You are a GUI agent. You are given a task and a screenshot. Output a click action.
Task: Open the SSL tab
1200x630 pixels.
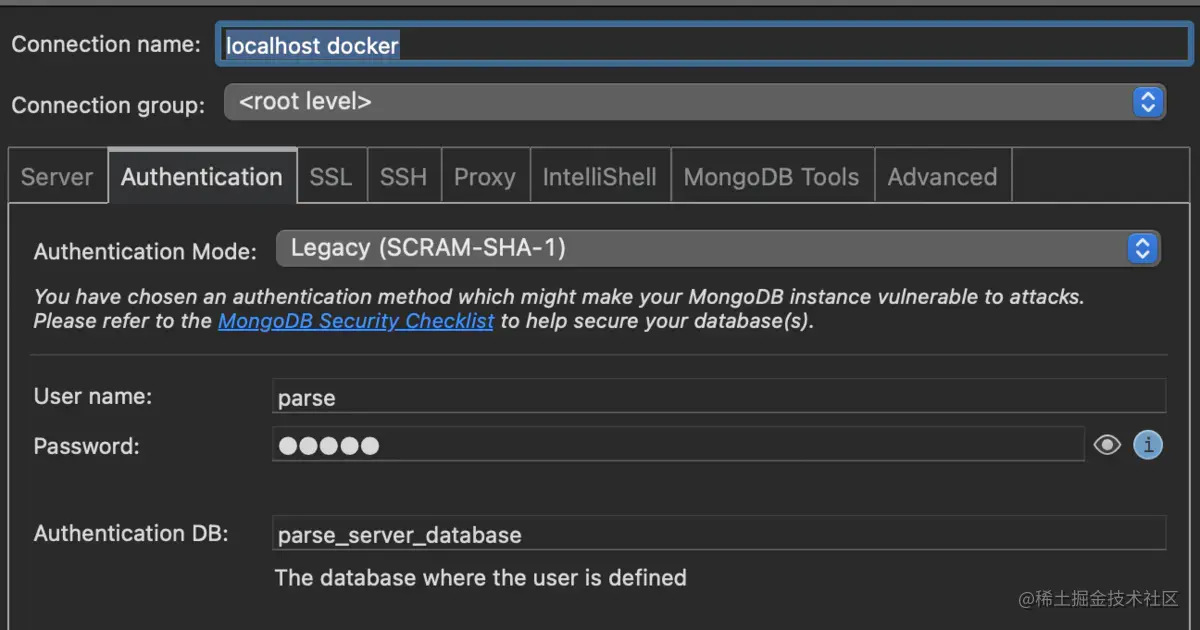(x=330, y=177)
